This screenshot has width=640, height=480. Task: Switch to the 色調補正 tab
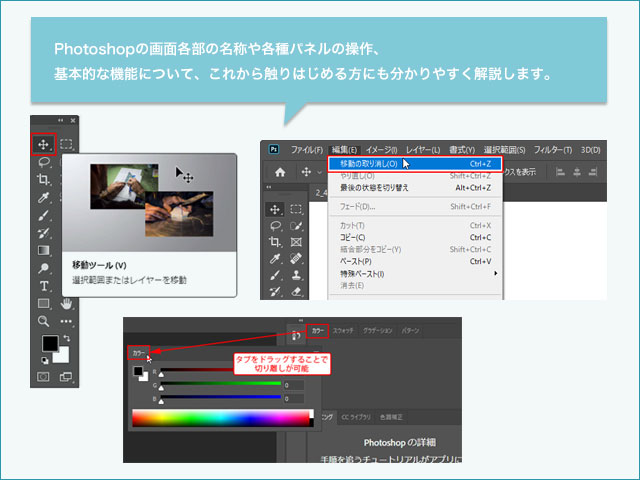tap(391, 417)
